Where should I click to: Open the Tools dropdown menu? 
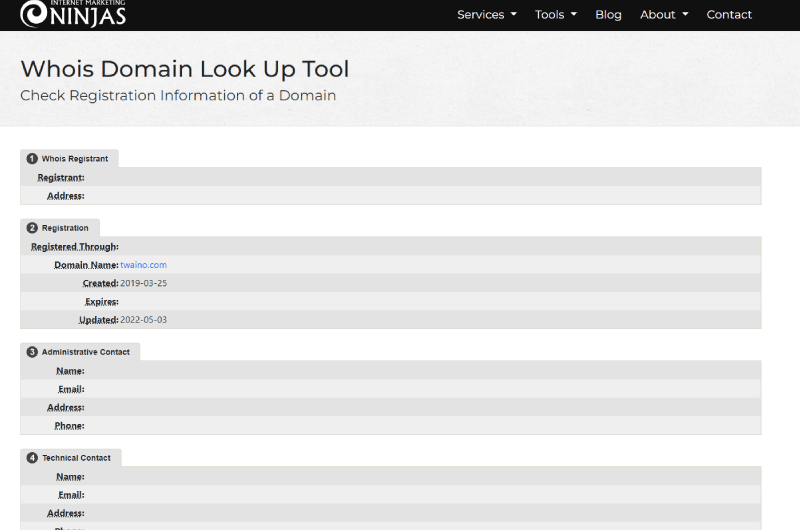click(x=556, y=15)
